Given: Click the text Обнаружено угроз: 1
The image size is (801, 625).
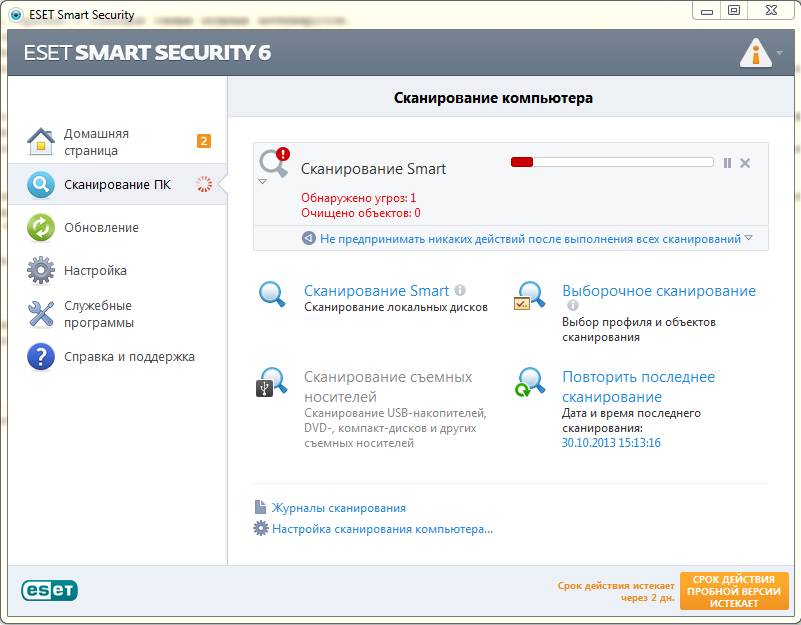Looking at the screenshot, I should tap(359, 198).
